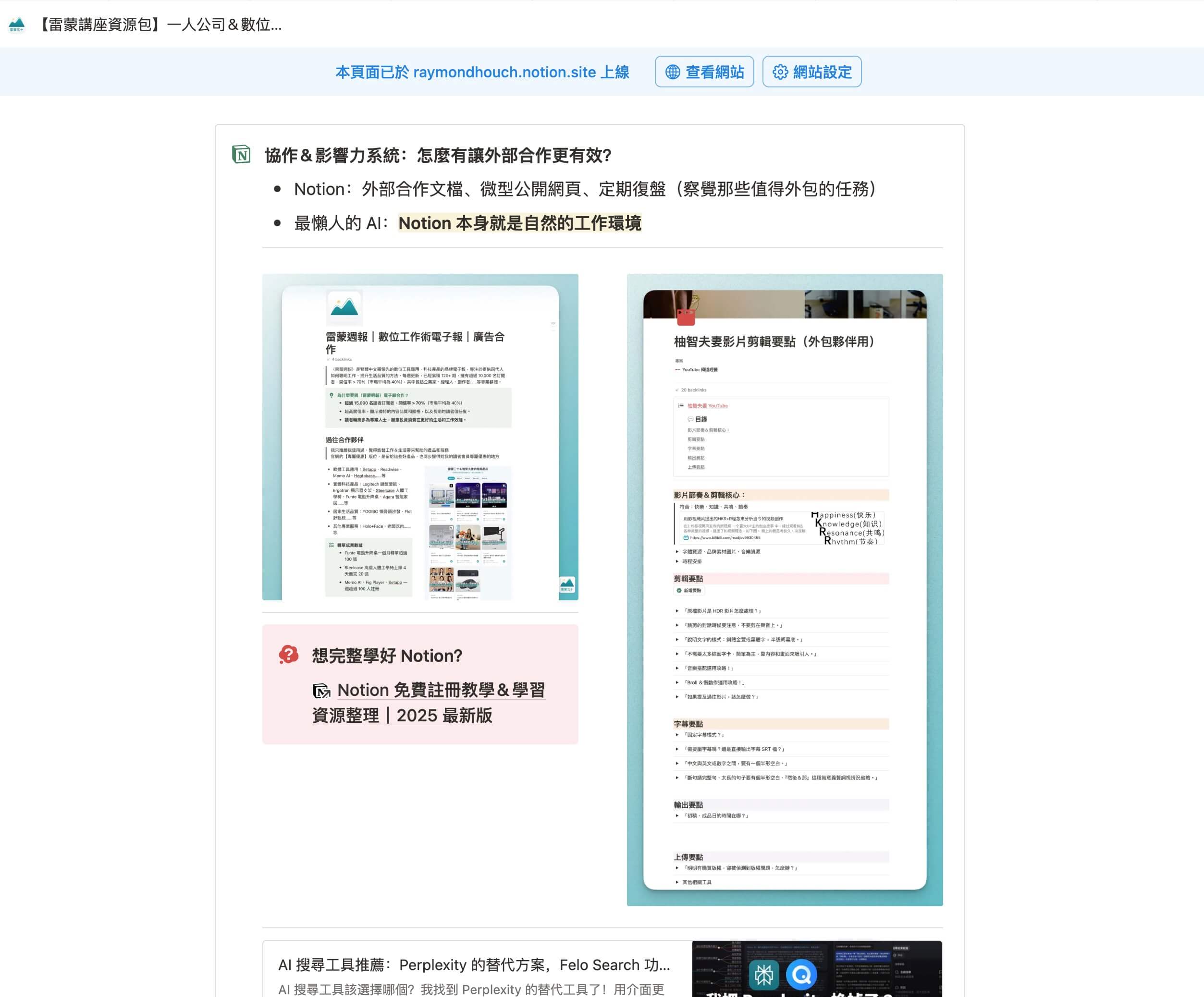
Task: Open the 柚智夫妻影片剪輯要點 screenshot image
Action: tap(784, 590)
